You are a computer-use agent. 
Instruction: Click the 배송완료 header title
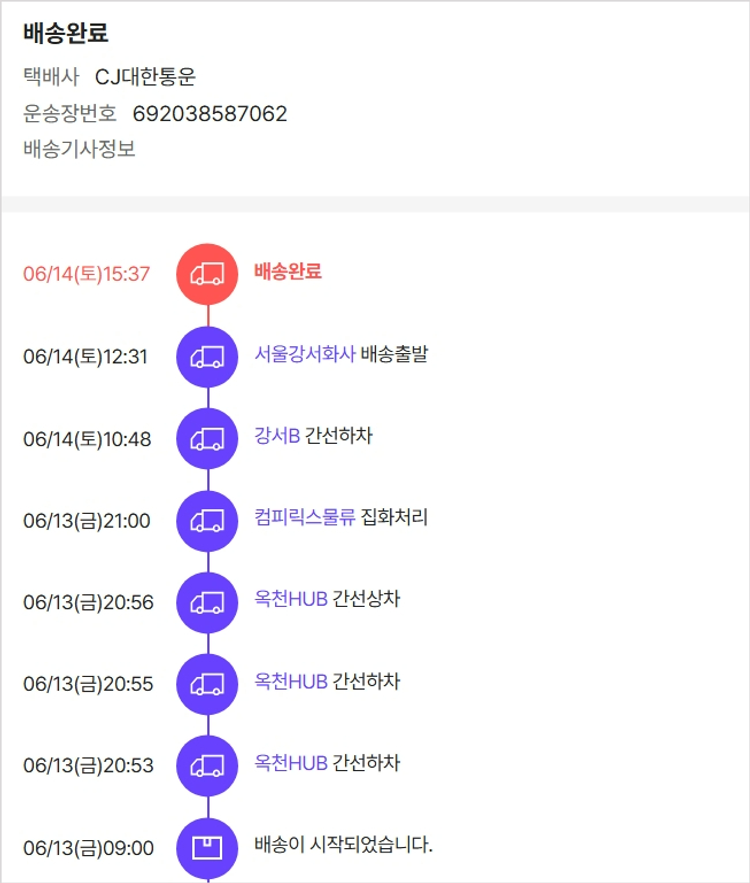pyautogui.click(x=65, y=33)
